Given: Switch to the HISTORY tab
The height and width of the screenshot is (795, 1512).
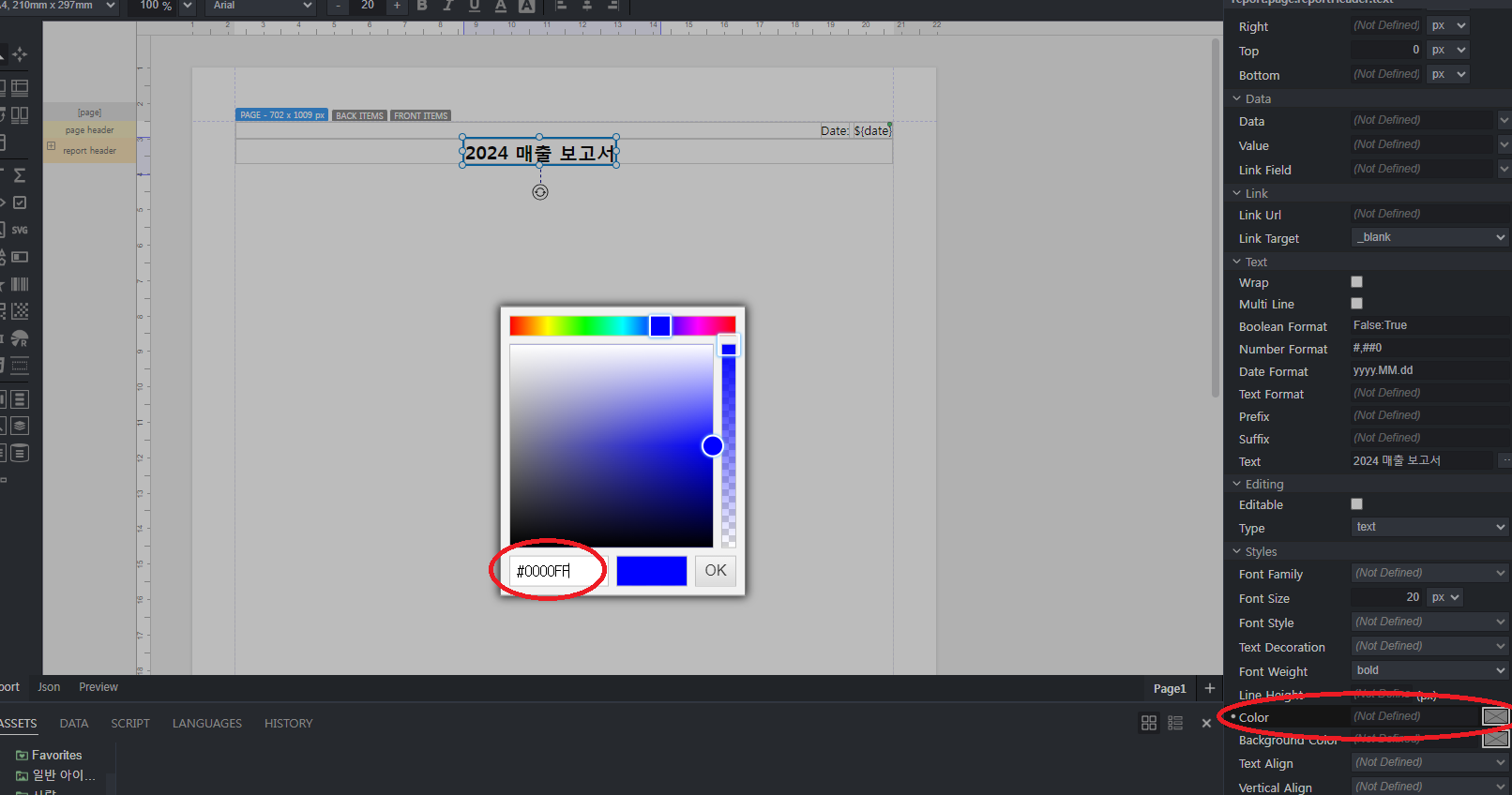Looking at the screenshot, I should coord(288,724).
